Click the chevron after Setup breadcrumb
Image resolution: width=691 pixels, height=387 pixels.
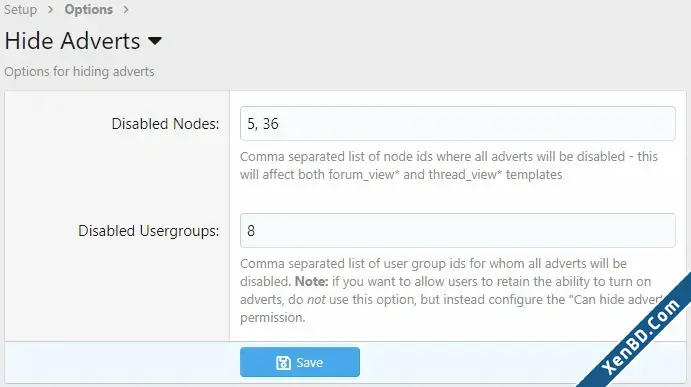pos(51,10)
